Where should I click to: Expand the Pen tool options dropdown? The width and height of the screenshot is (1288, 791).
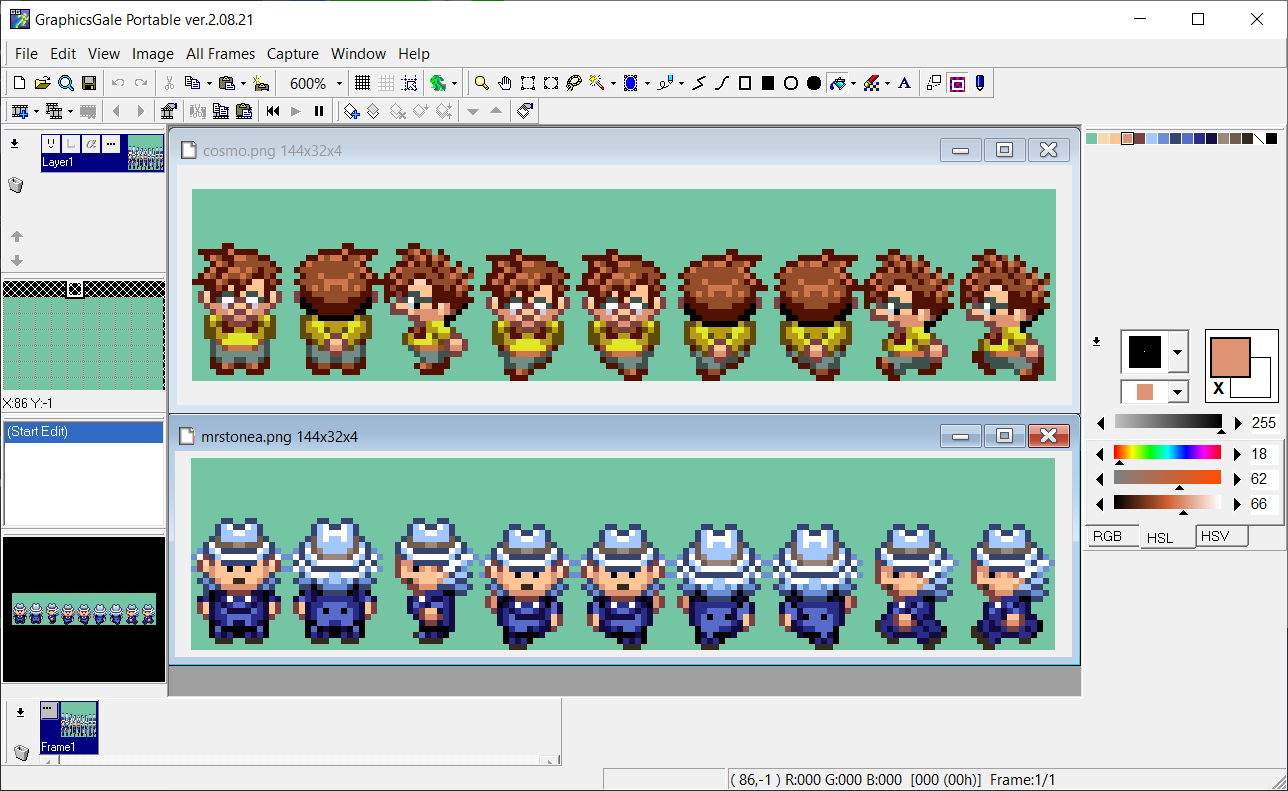tap(681, 83)
